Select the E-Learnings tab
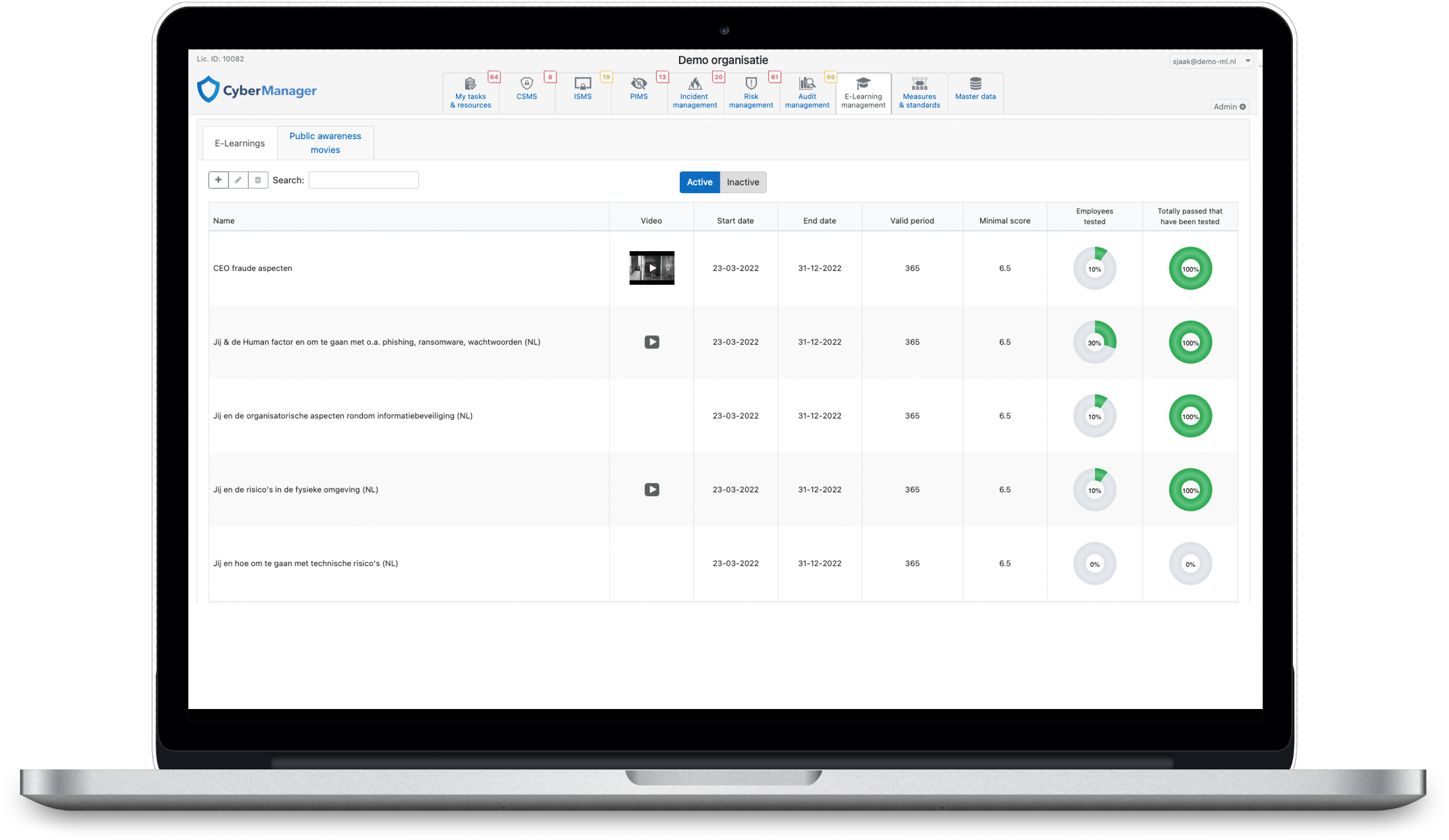This screenshot has width=1449, height=840. [240, 143]
